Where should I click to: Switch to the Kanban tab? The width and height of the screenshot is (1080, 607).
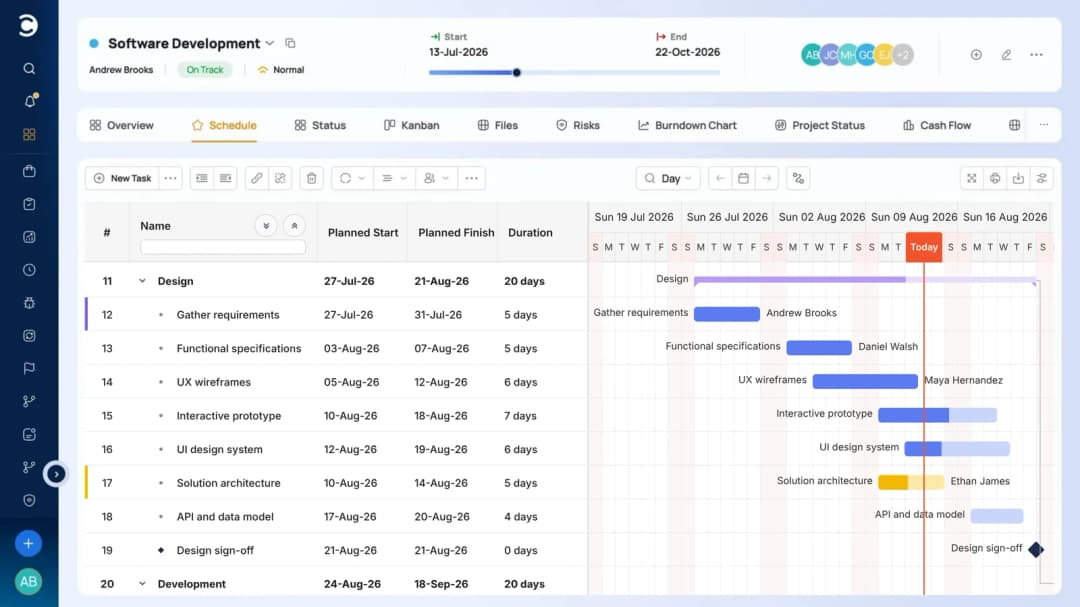(411, 125)
